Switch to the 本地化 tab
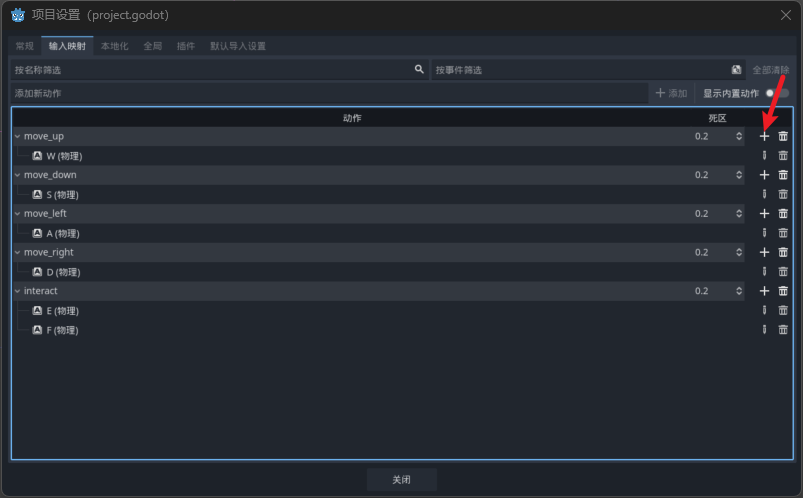 [114, 46]
